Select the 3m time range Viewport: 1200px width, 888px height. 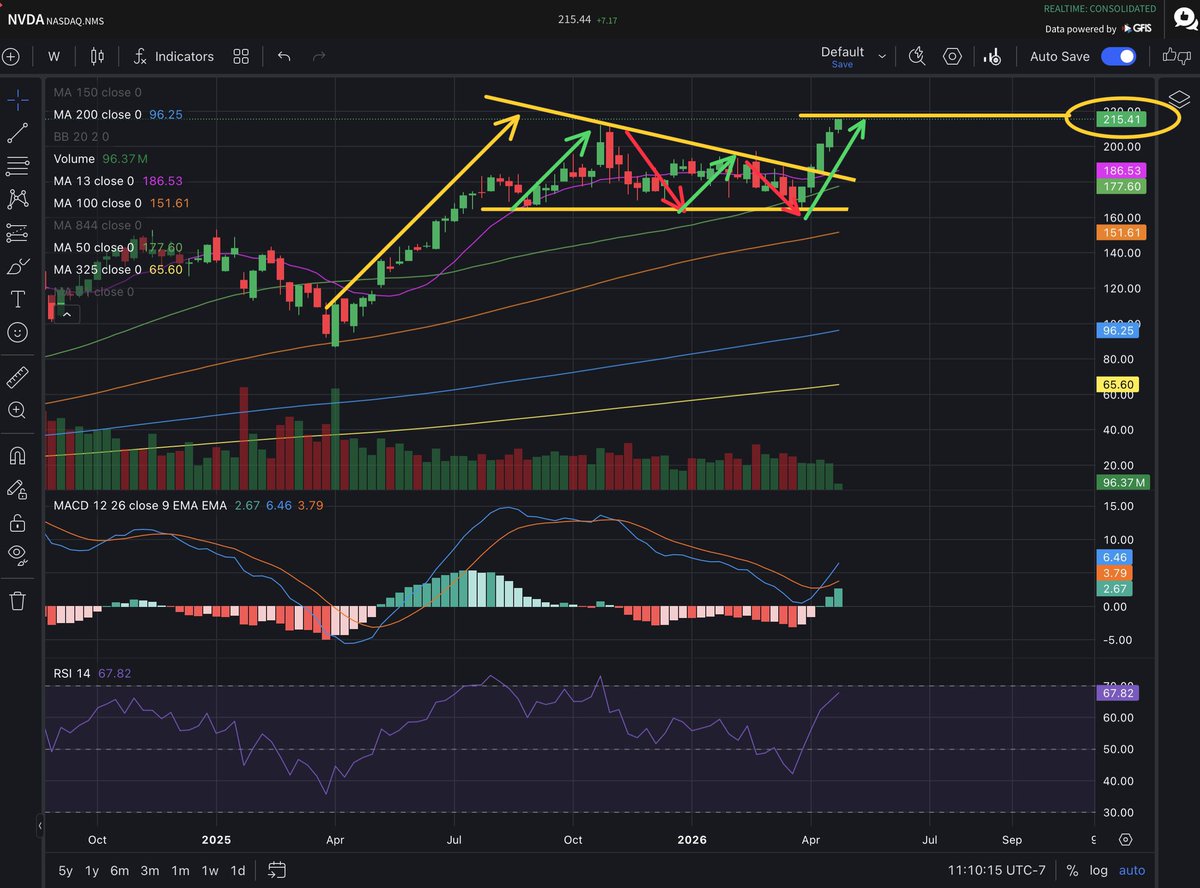point(150,870)
